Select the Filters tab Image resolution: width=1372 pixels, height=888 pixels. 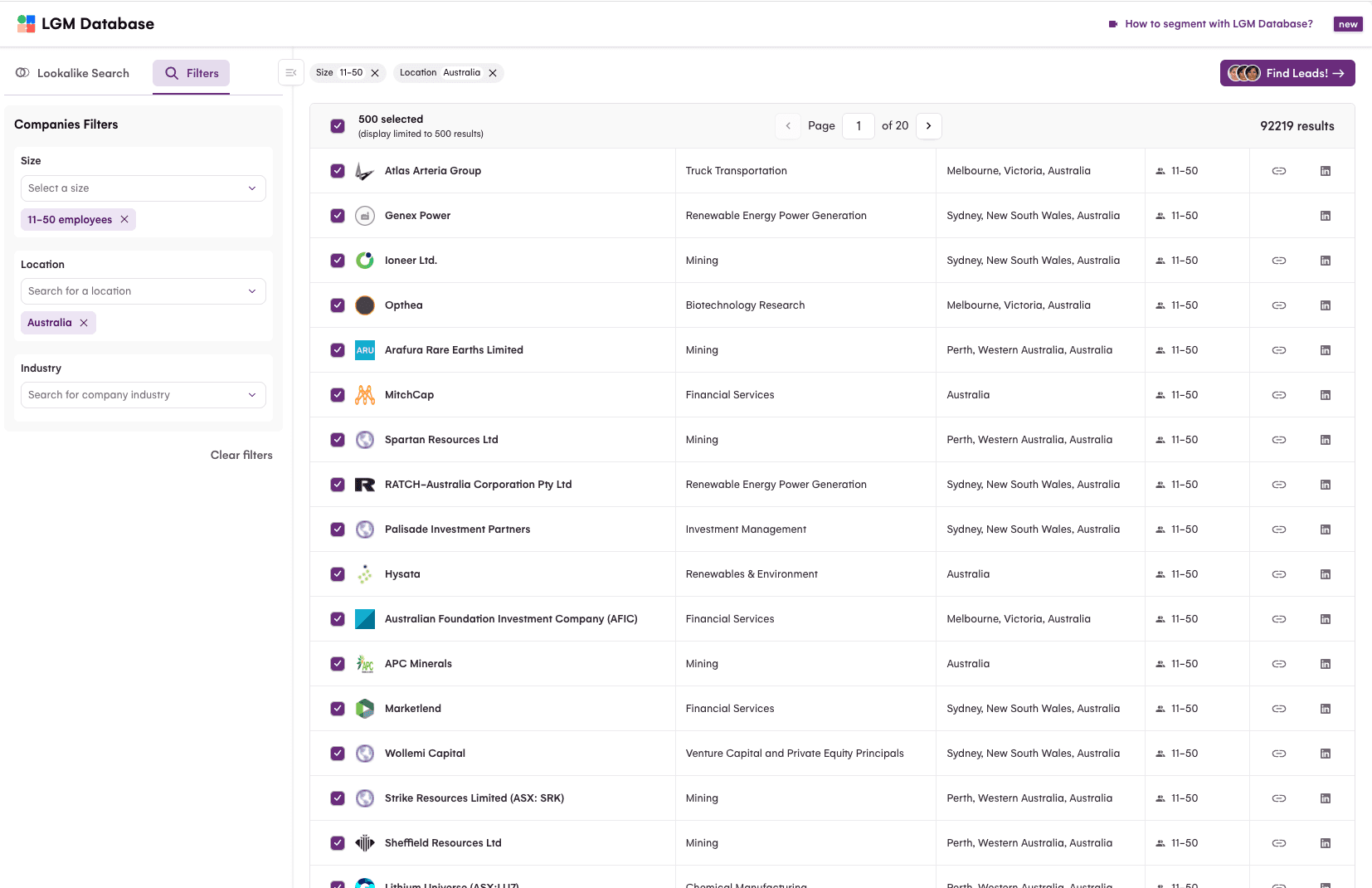pos(191,73)
